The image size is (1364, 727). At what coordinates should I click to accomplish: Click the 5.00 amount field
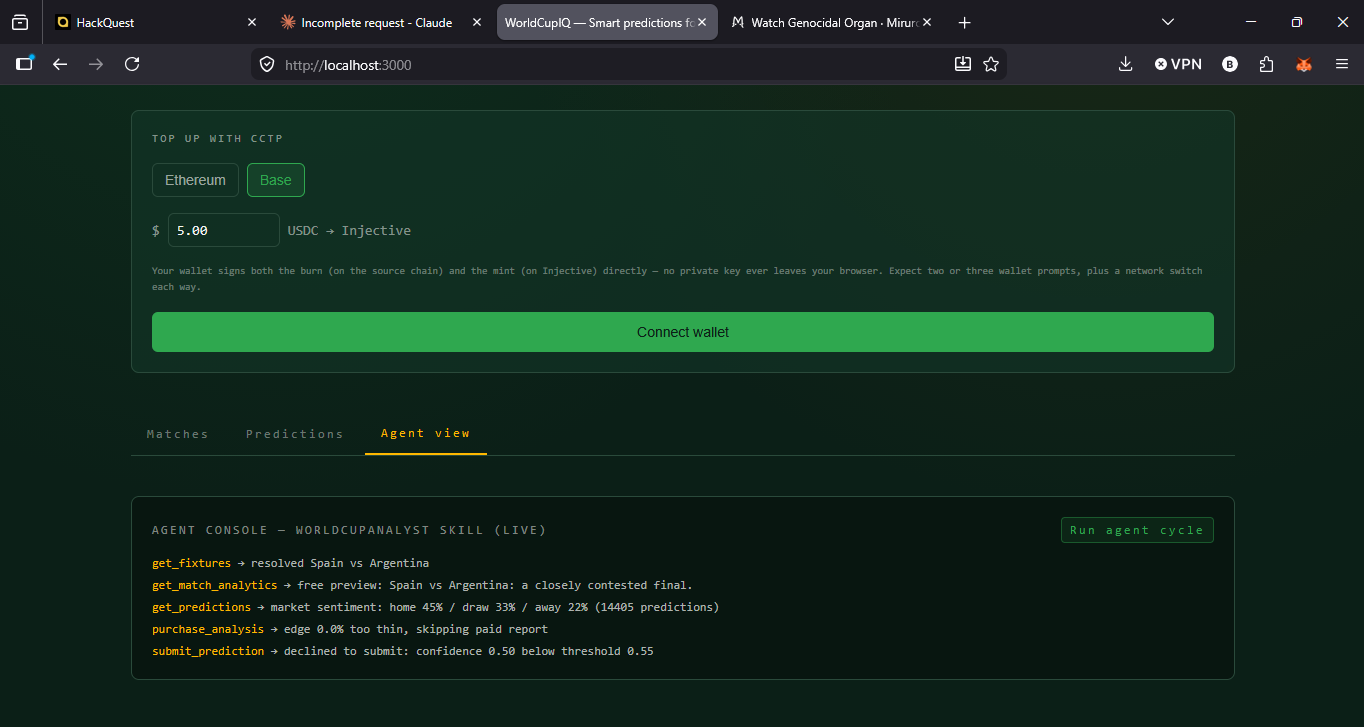pyautogui.click(x=224, y=230)
